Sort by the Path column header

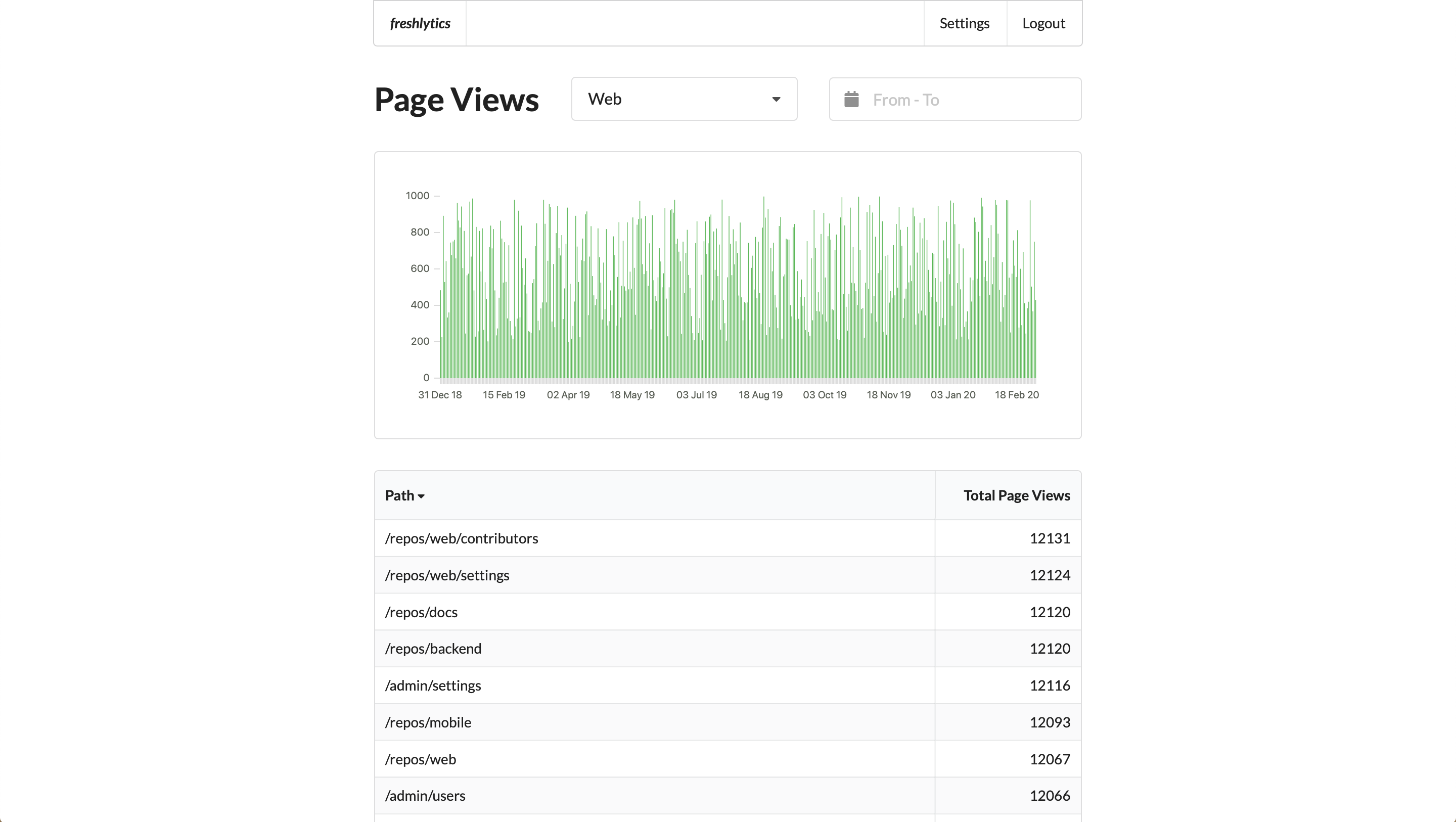click(399, 495)
